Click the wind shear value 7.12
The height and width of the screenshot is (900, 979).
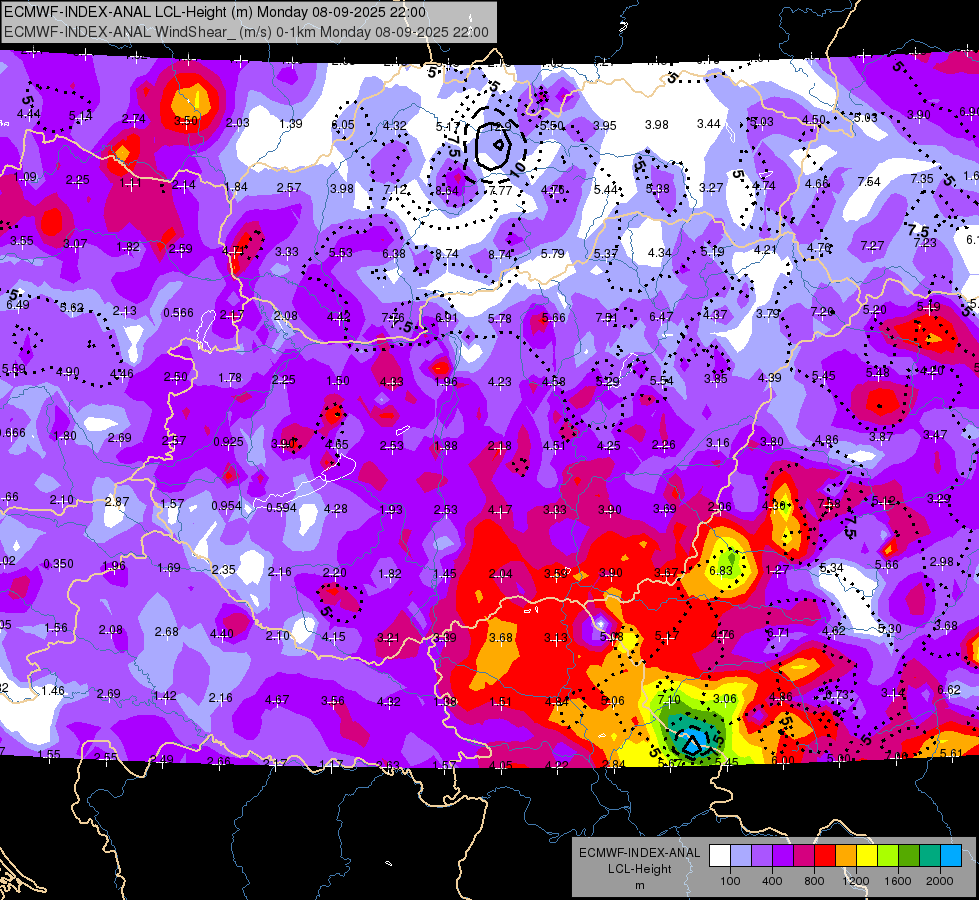395,189
